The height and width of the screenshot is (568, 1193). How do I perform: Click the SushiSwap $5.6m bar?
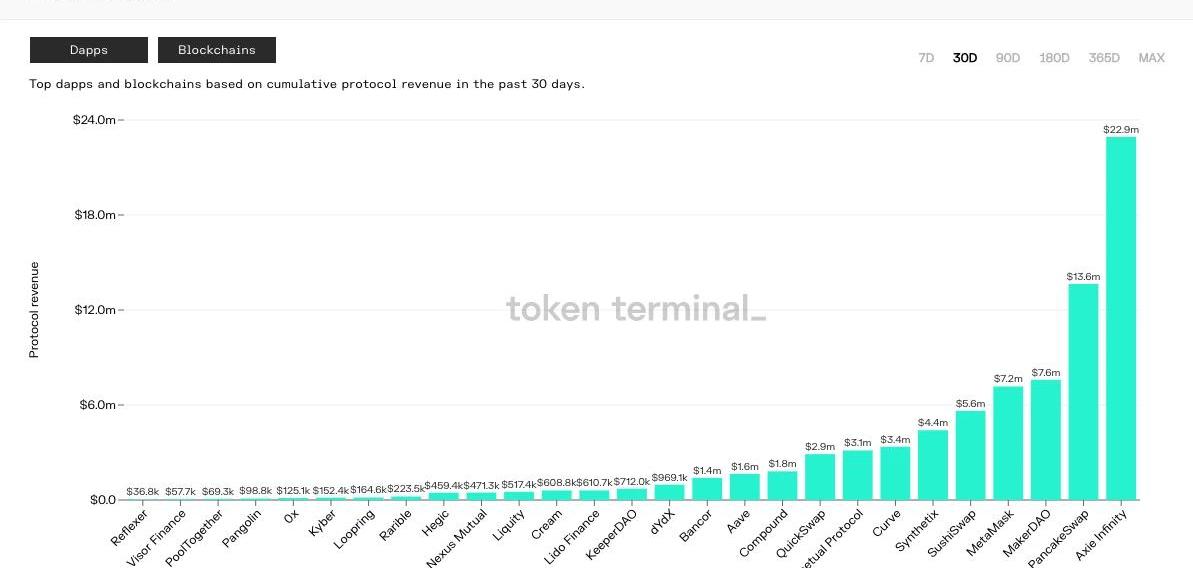point(970,456)
